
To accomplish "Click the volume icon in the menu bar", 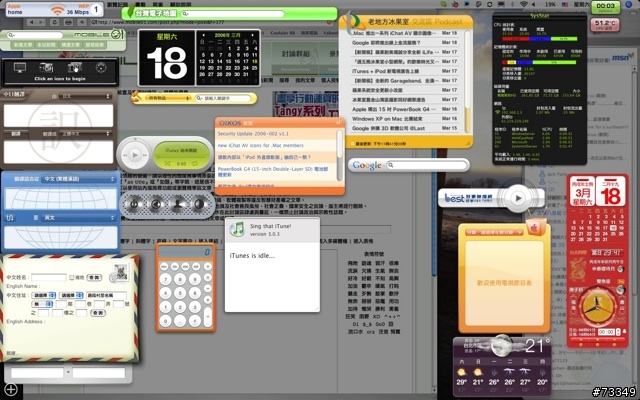I will tap(534, 4).
